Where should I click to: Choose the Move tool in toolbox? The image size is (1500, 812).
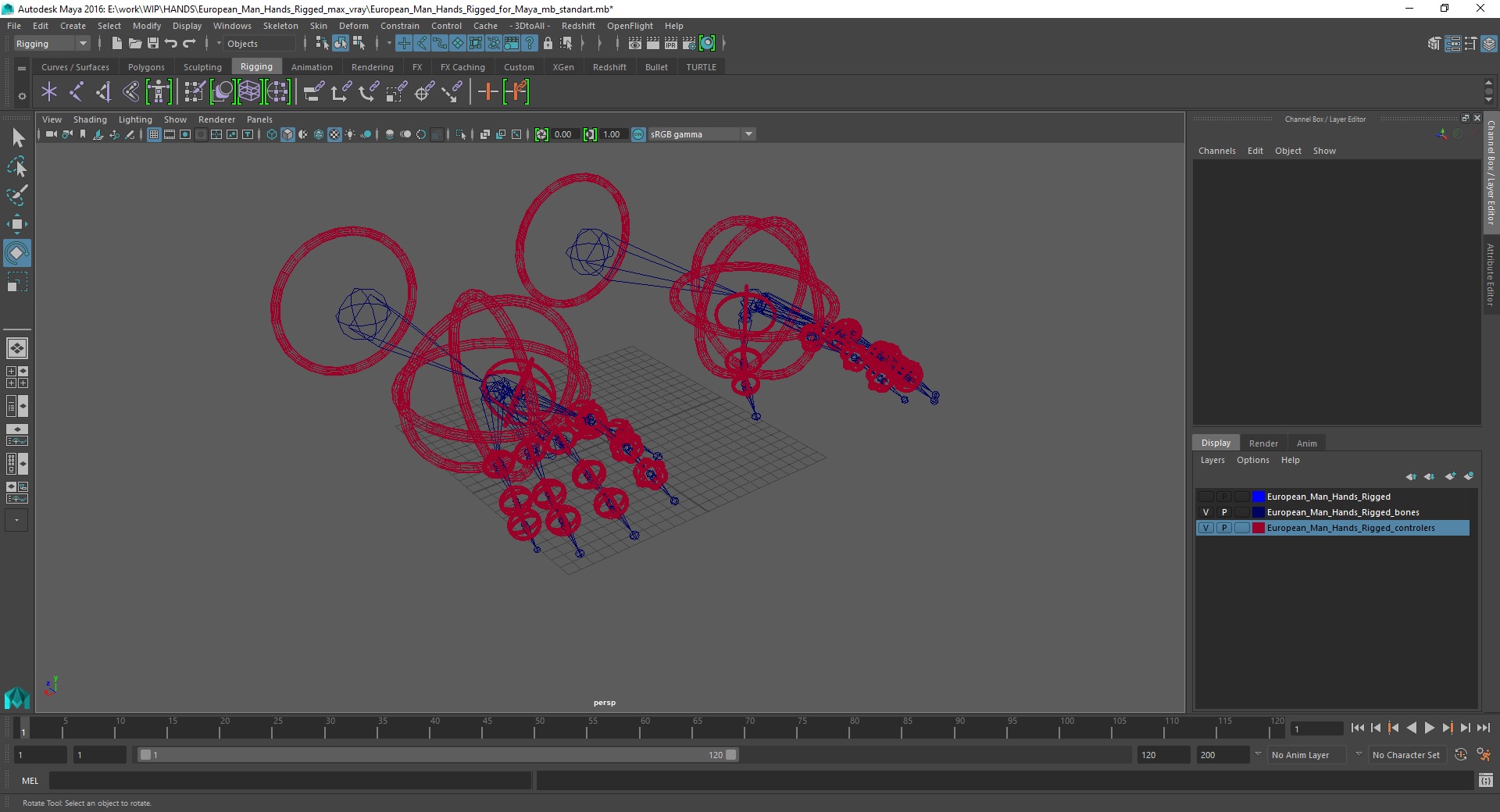(17, 224)
